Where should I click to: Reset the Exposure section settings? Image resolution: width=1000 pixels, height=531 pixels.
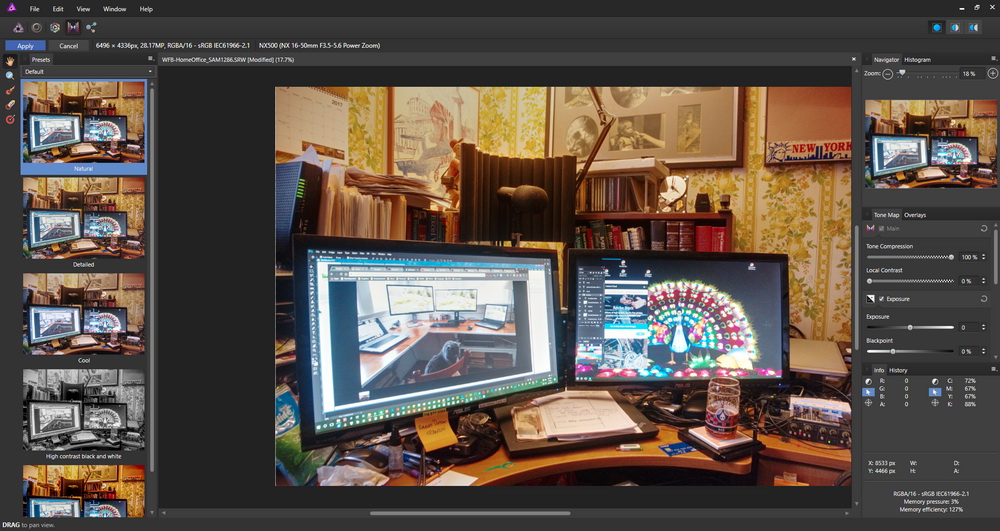983,298
